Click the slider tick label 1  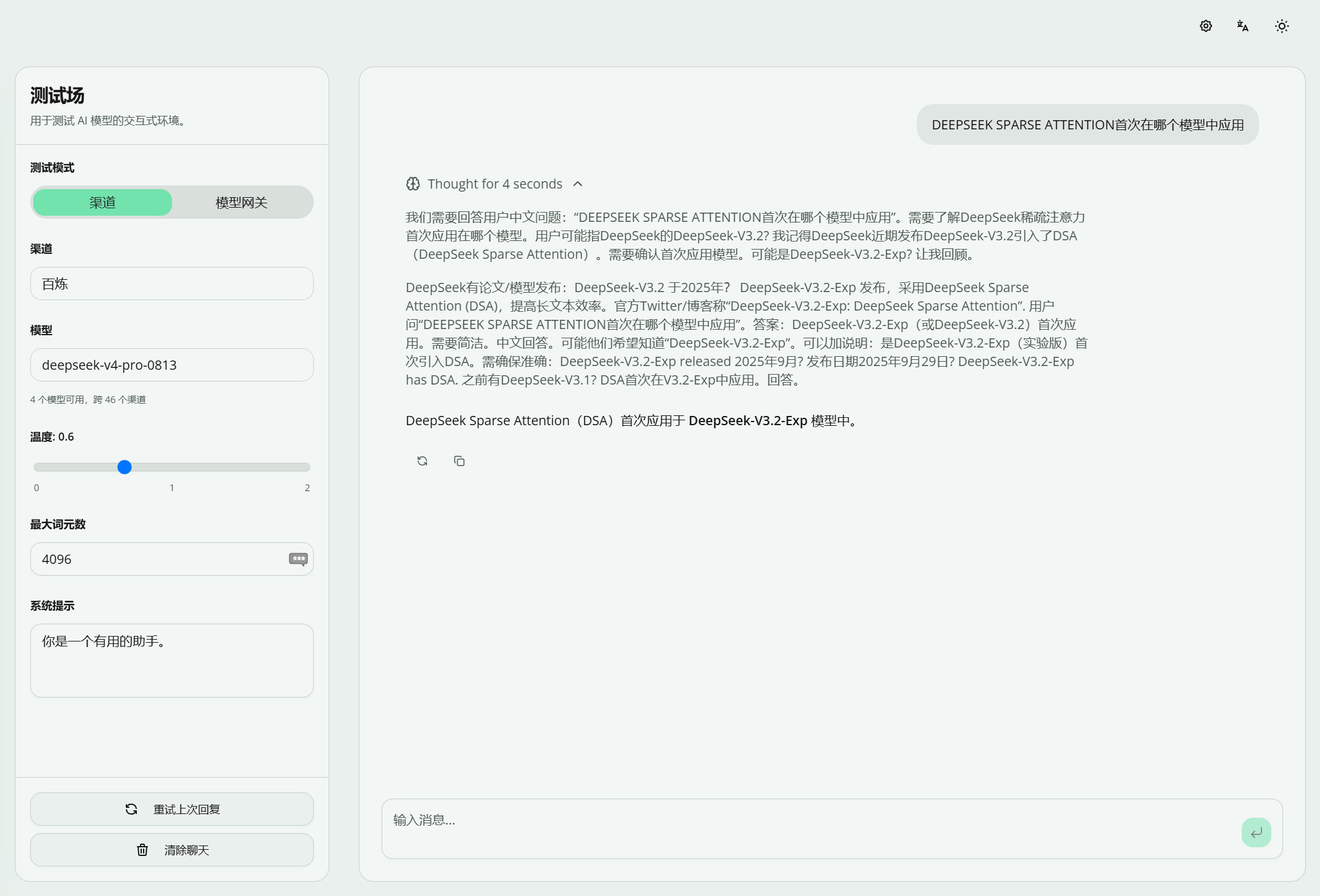tap(172, 487)
